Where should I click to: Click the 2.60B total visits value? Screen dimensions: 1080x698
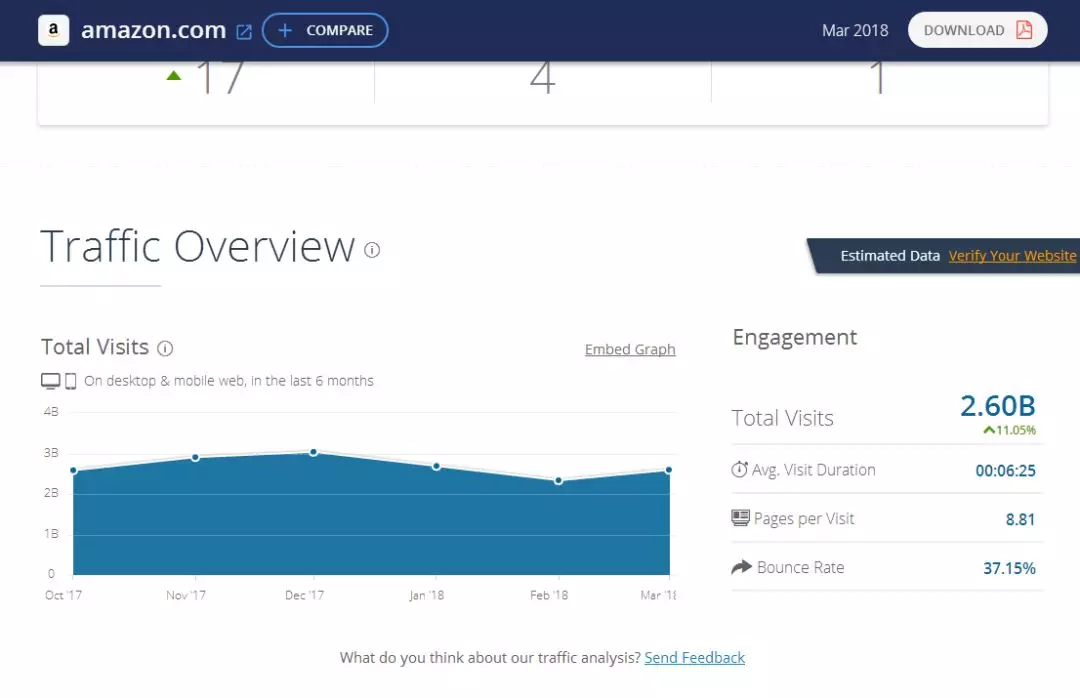997,406
